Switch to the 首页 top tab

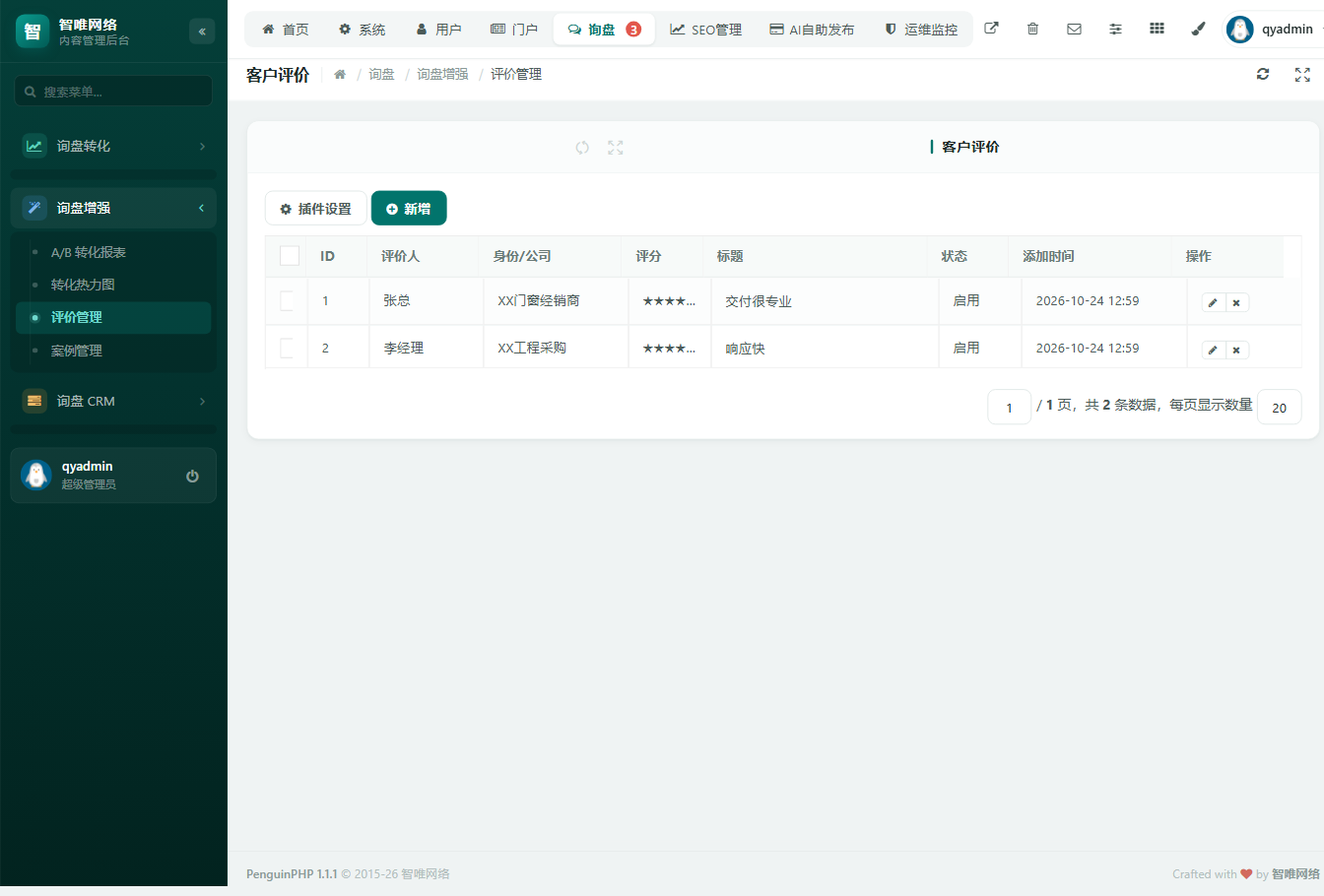(x=286, y=30)
